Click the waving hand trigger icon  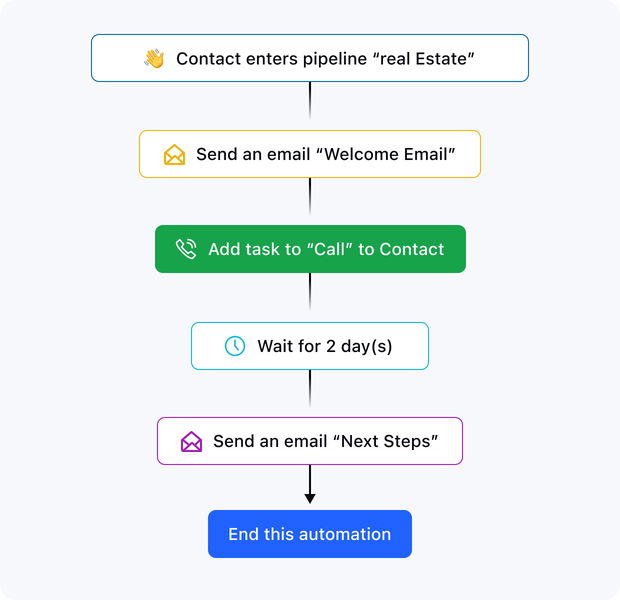click(154, 59)
